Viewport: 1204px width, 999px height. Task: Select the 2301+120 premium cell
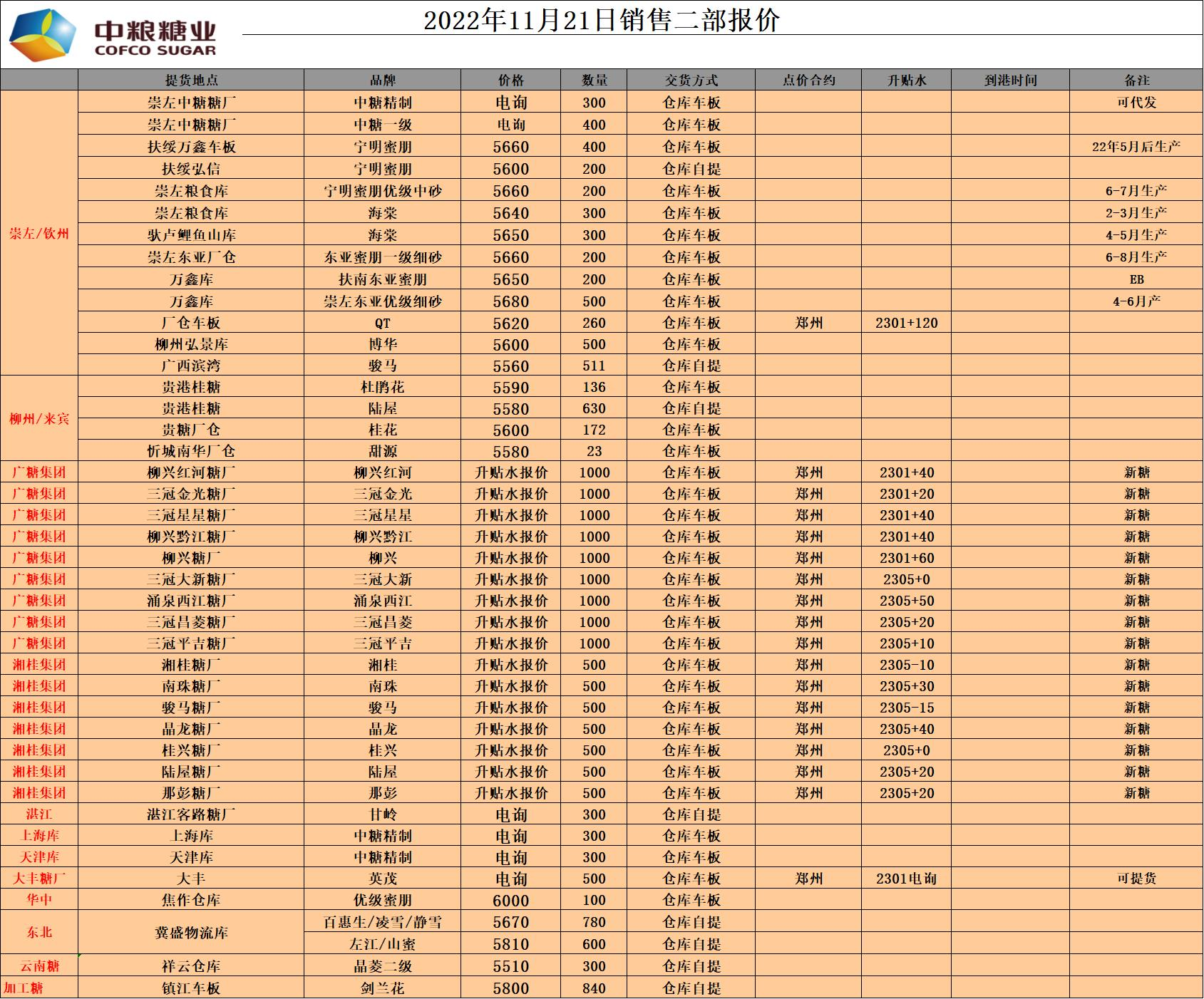pyautogui.click(x=906, y=323)
